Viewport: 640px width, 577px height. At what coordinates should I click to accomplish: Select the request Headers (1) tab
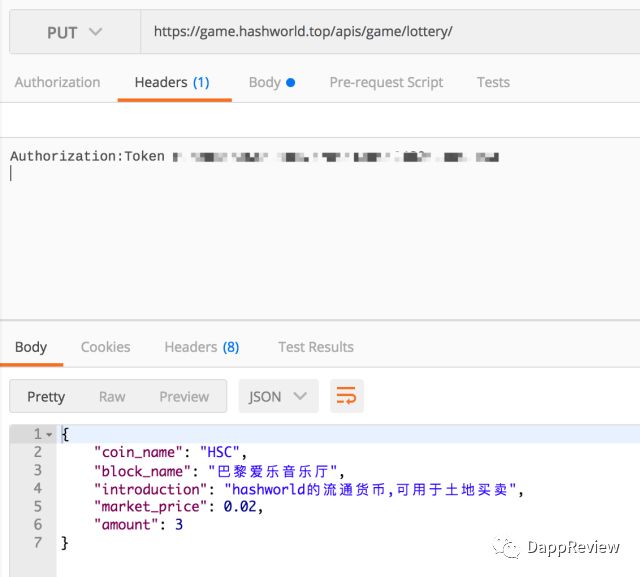click(x=172, y=82)
